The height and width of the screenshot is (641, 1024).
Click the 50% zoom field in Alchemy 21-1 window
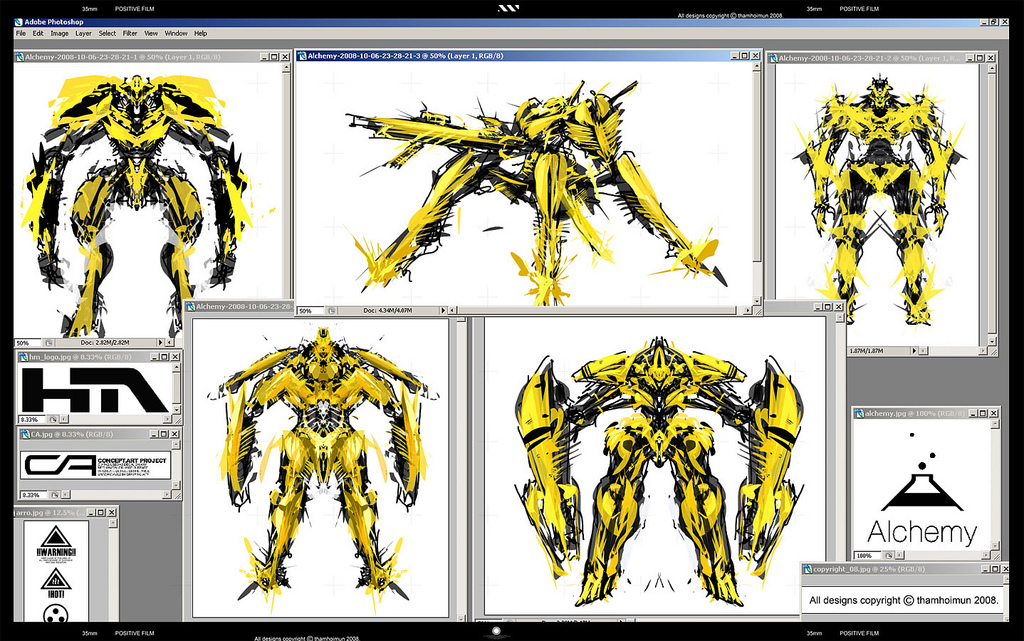click(29, 343)
